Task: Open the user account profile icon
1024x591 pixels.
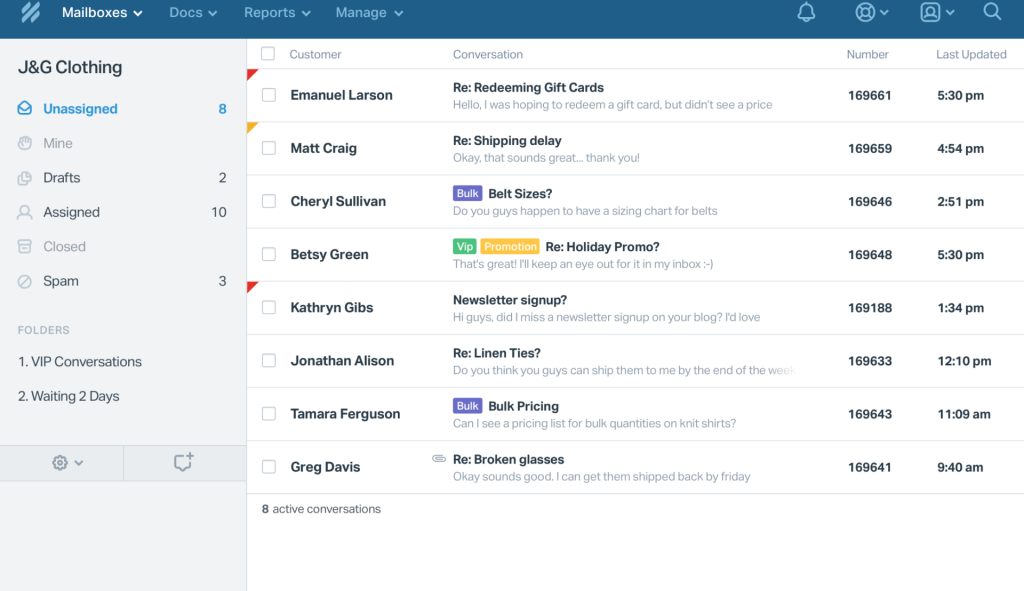Action: point(930,12)
